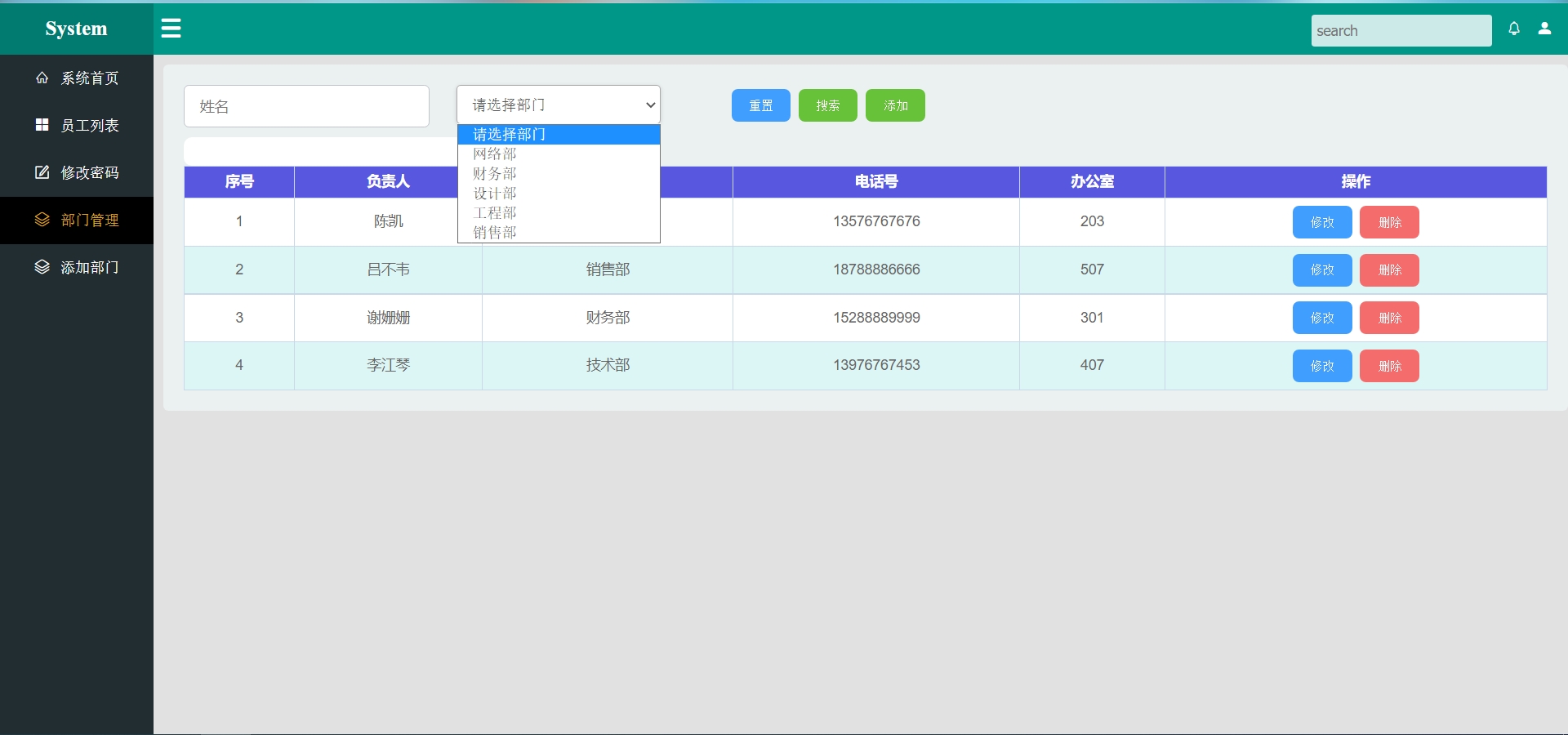The image size is (1568, 735).
Task: Click the layers icon beside 添加部门
Action: pyautogui.click(x=42, y=267)
